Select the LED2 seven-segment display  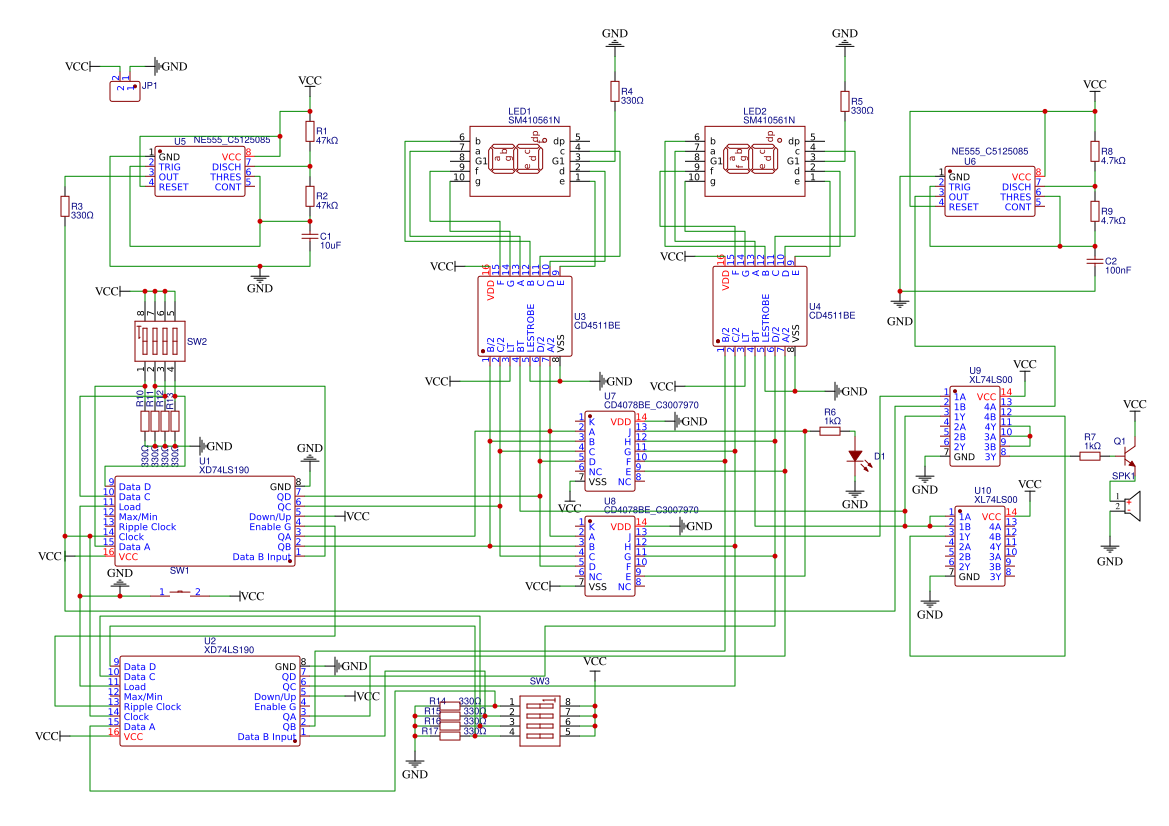tap(754, 160)
